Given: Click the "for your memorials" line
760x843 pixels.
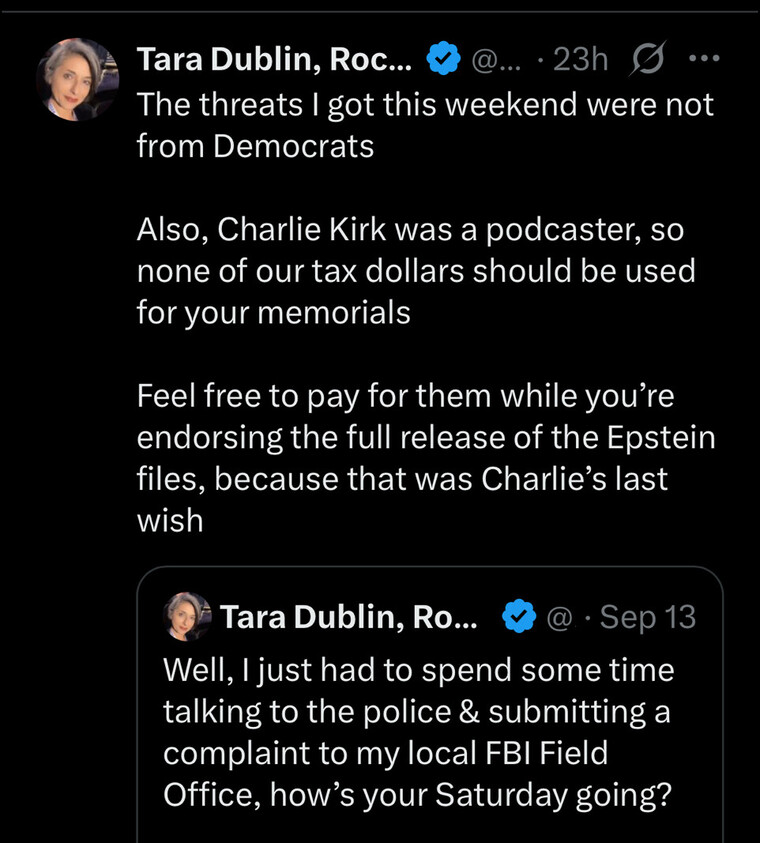Looking at the screenshot, I should (x=273, y=312).
